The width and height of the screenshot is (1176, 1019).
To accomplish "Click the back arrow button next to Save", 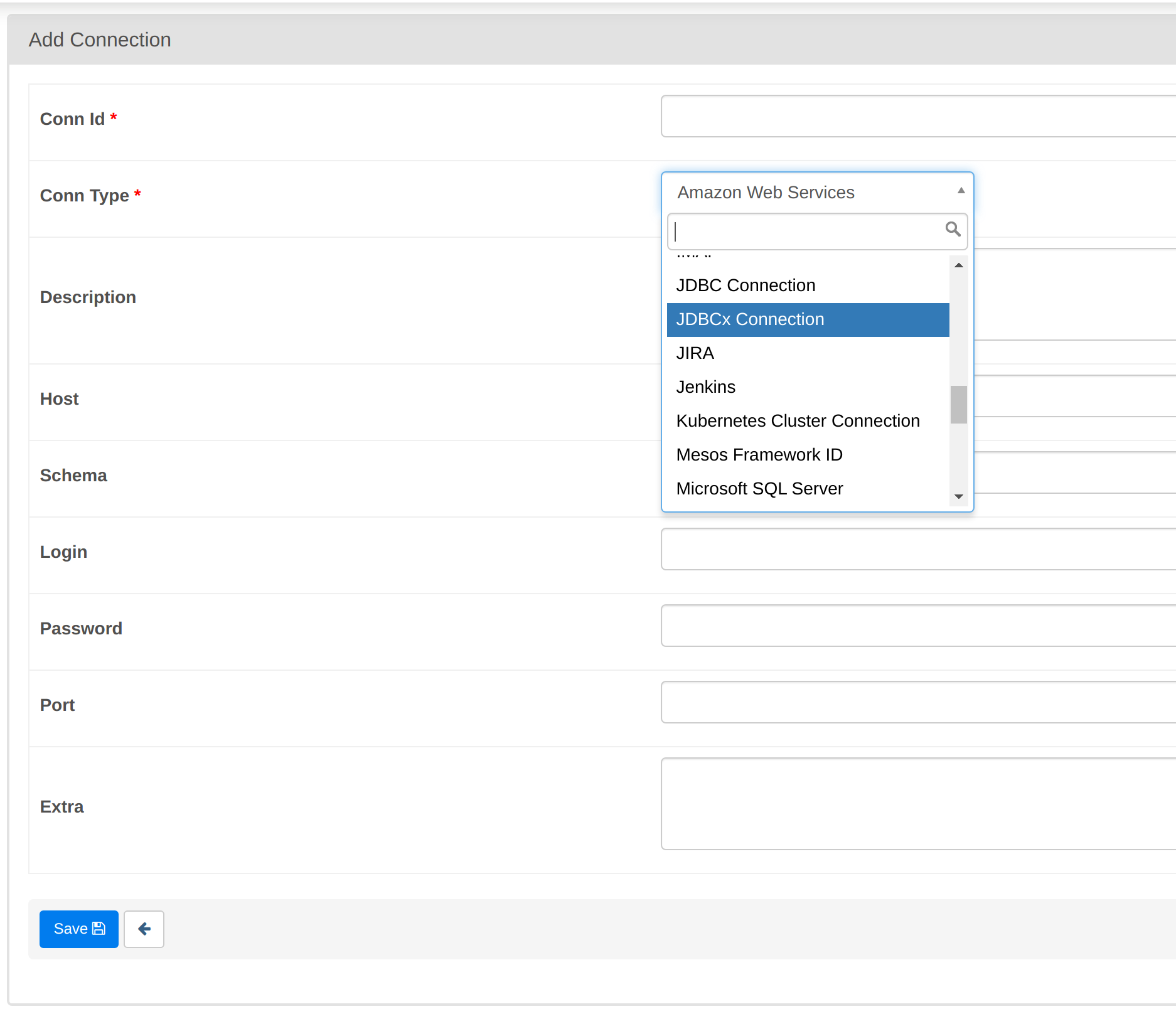I will click(x=144, y=929).
